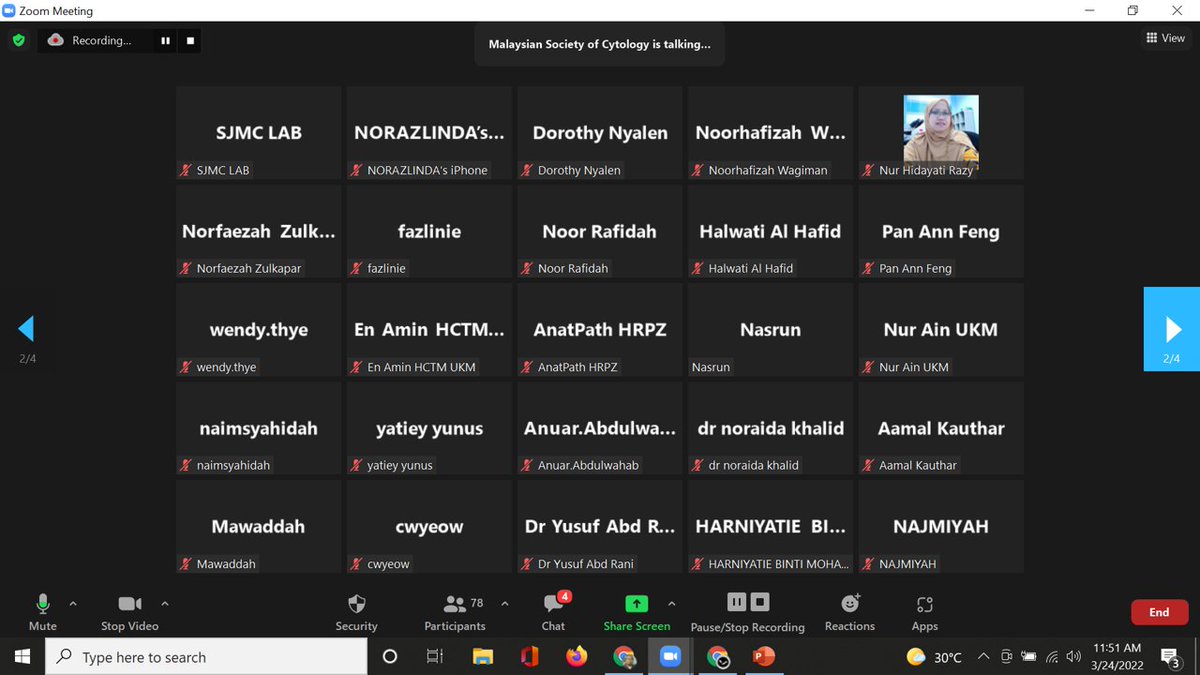Open Task View on taskbar
1200x675 pixels.
tap(435, 657)
